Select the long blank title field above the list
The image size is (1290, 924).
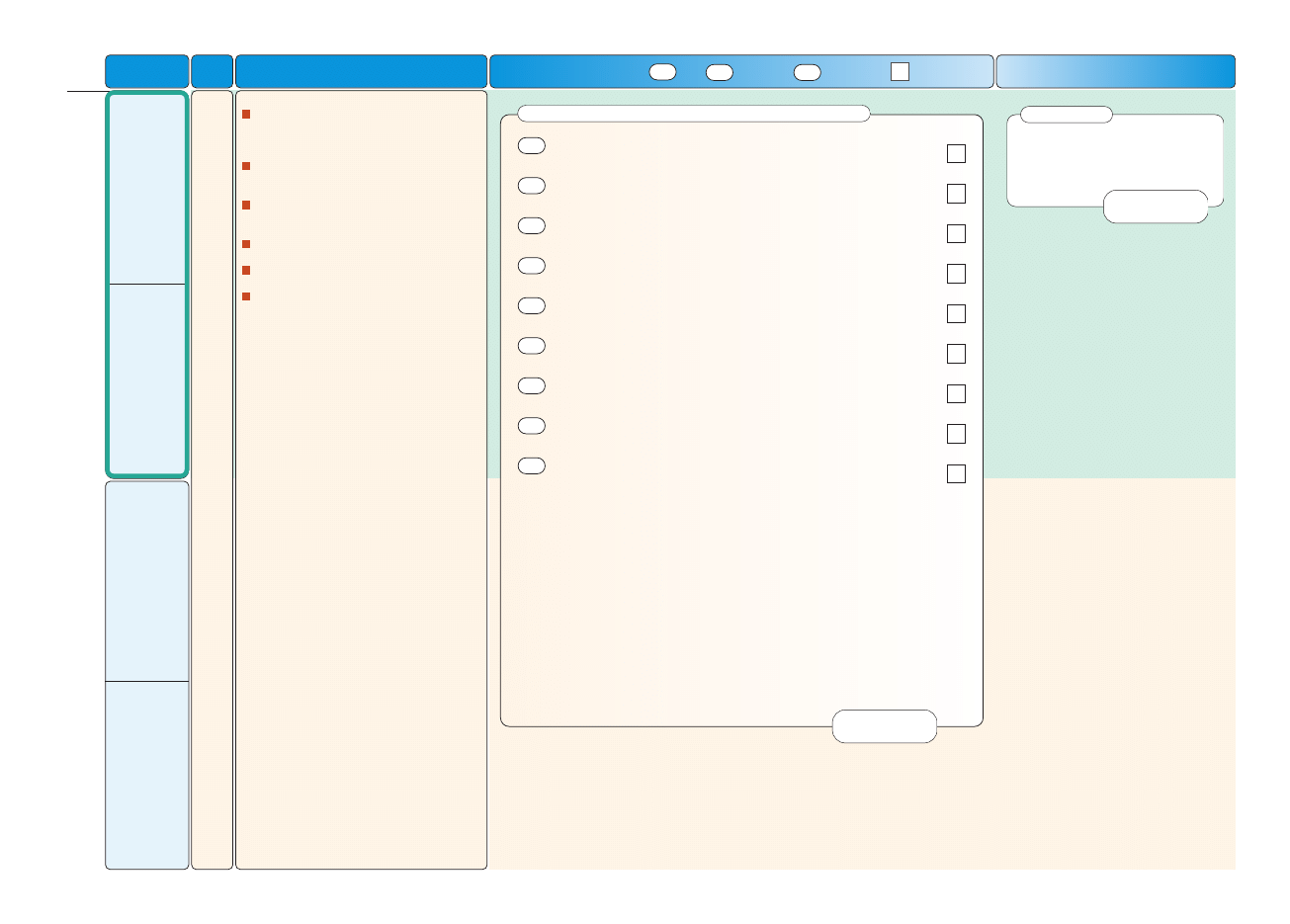pyautogui.click(x=694, y=113)
